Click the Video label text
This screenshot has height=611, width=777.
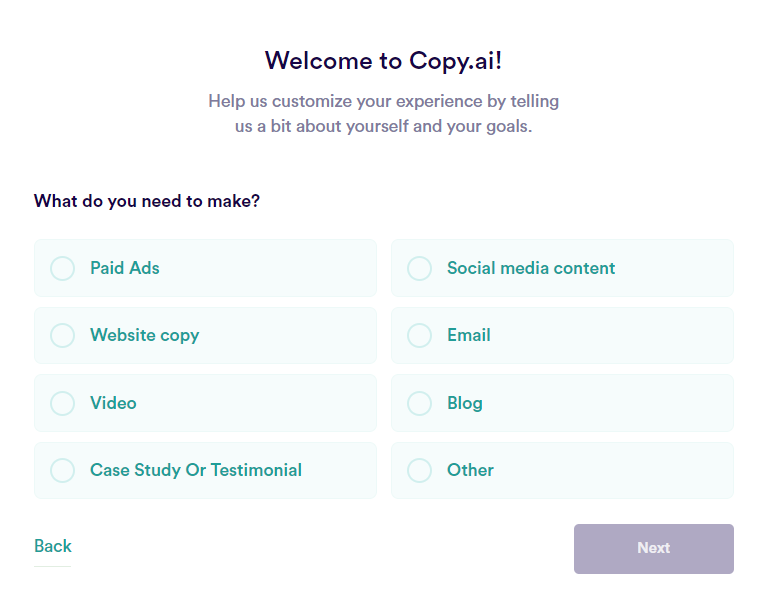coord(113,403)
